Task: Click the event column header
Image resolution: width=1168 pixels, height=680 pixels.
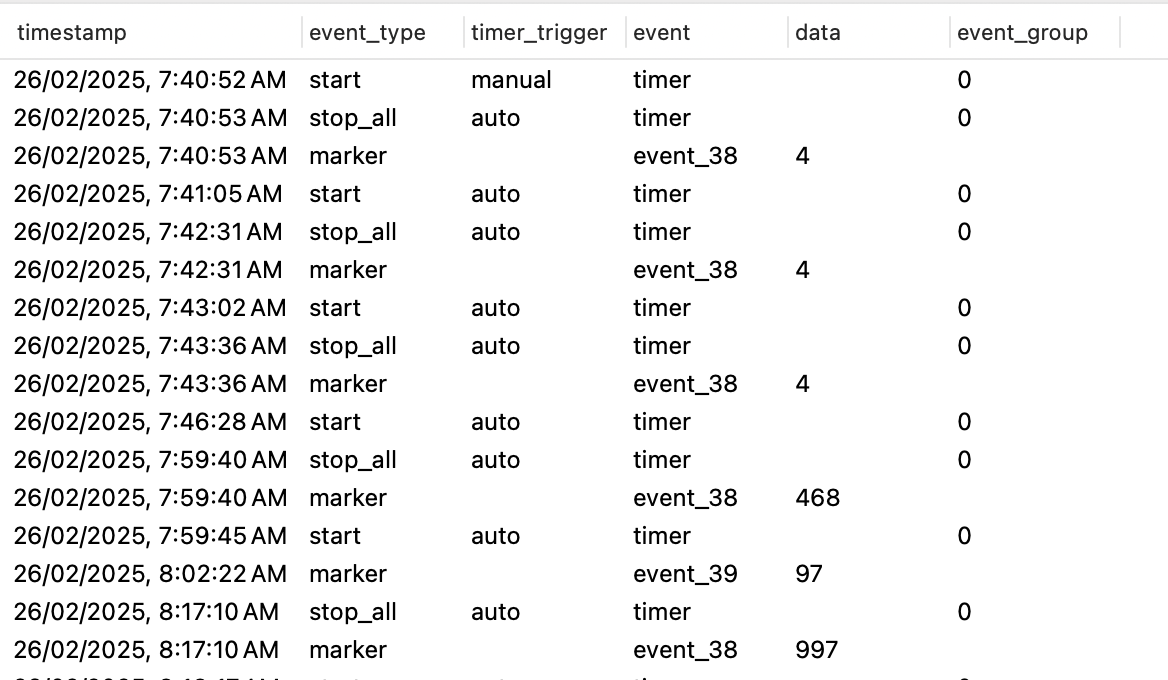Action: click(661, 33)
